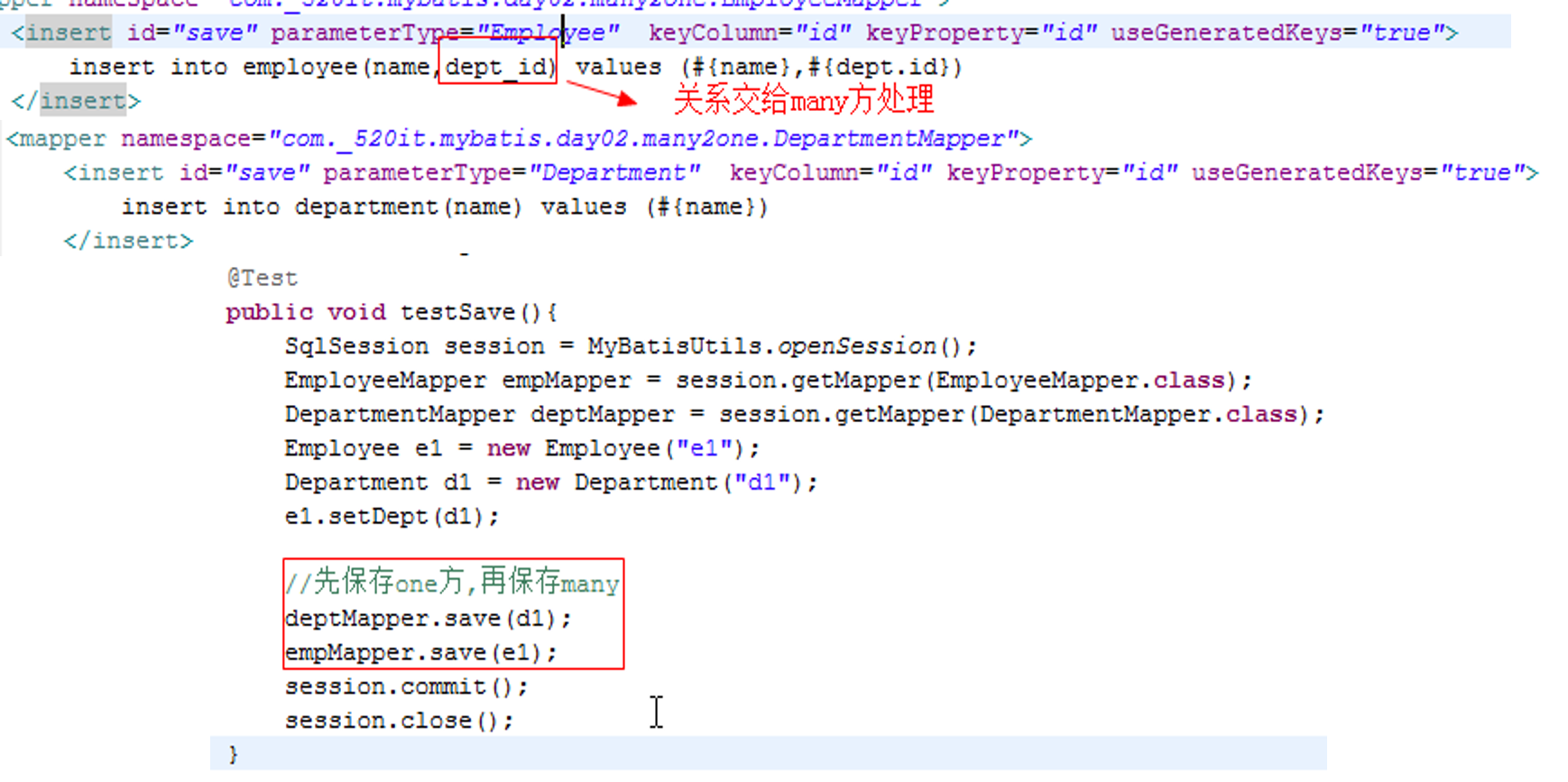Click the parameterType "Employee" attribute value
Image resolution: width=1568 pixels, height=782 pixels.
(548, 33)
